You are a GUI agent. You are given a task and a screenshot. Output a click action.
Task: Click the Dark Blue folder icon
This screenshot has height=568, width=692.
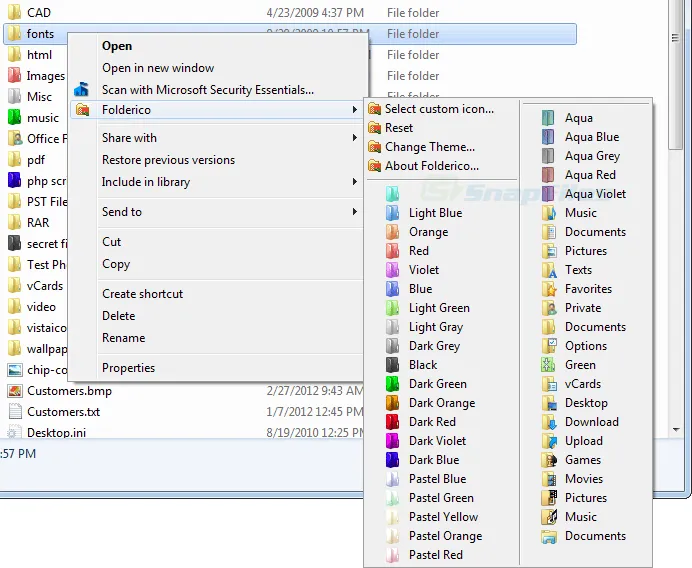point(392,459)
